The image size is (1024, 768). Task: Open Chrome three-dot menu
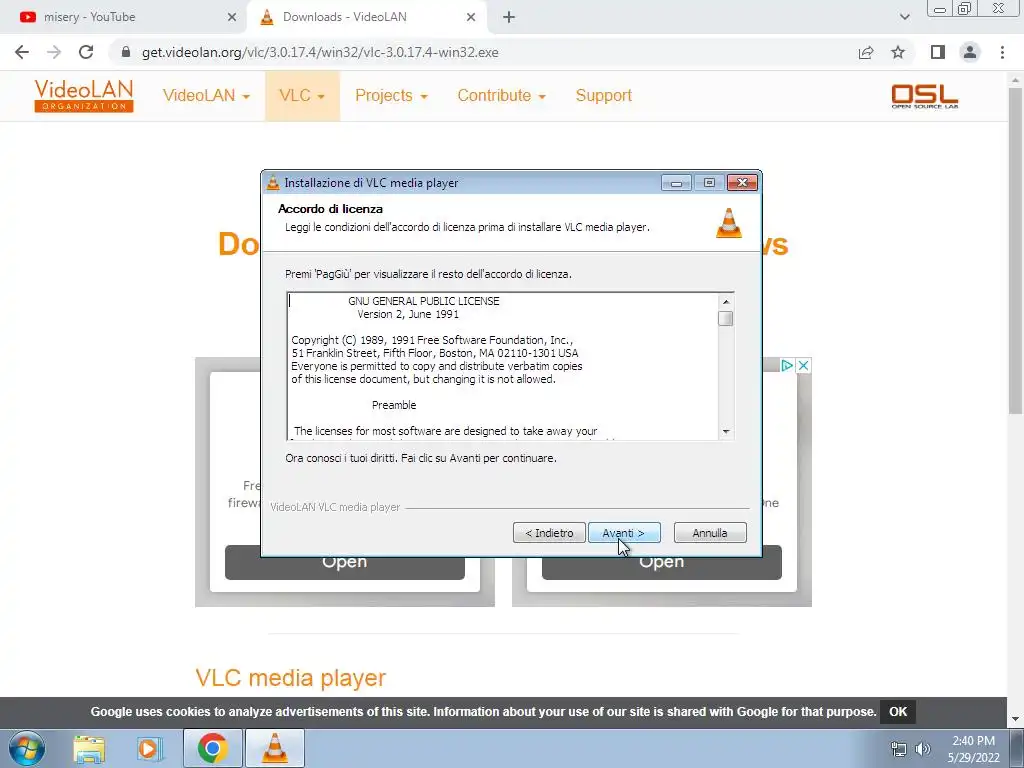(1002, 52)
